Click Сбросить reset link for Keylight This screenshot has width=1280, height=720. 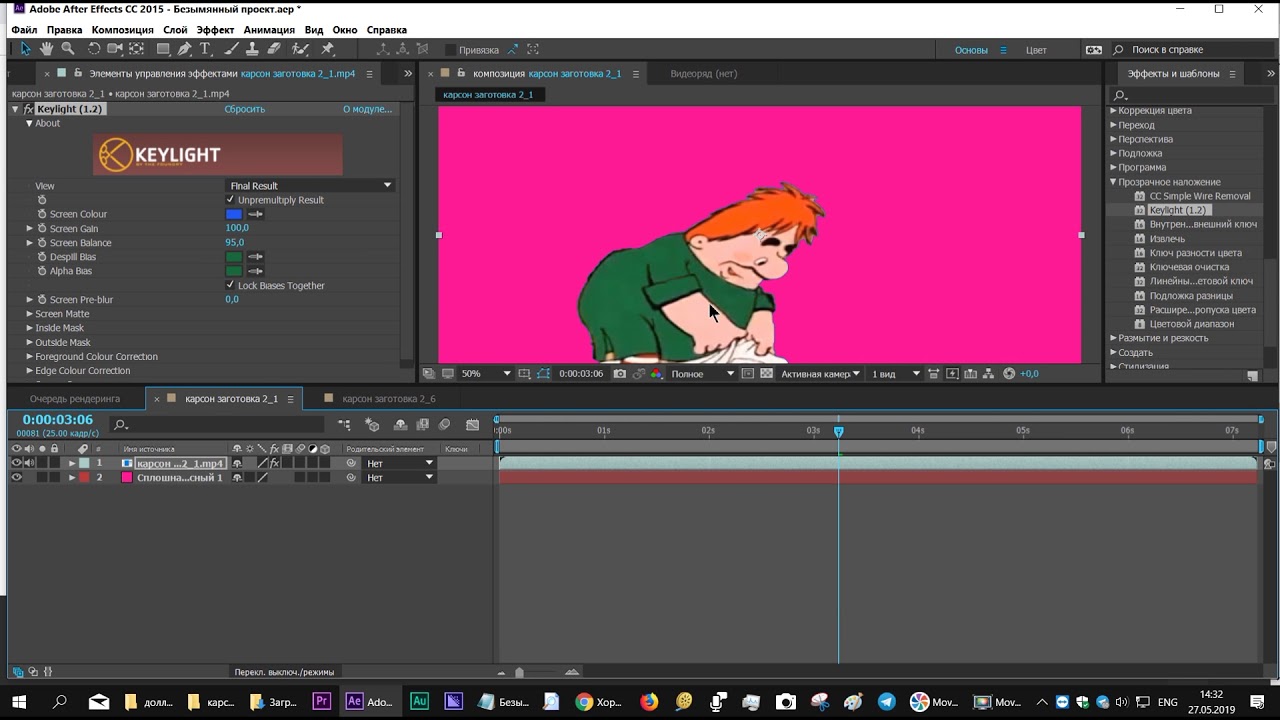(245, 109)
